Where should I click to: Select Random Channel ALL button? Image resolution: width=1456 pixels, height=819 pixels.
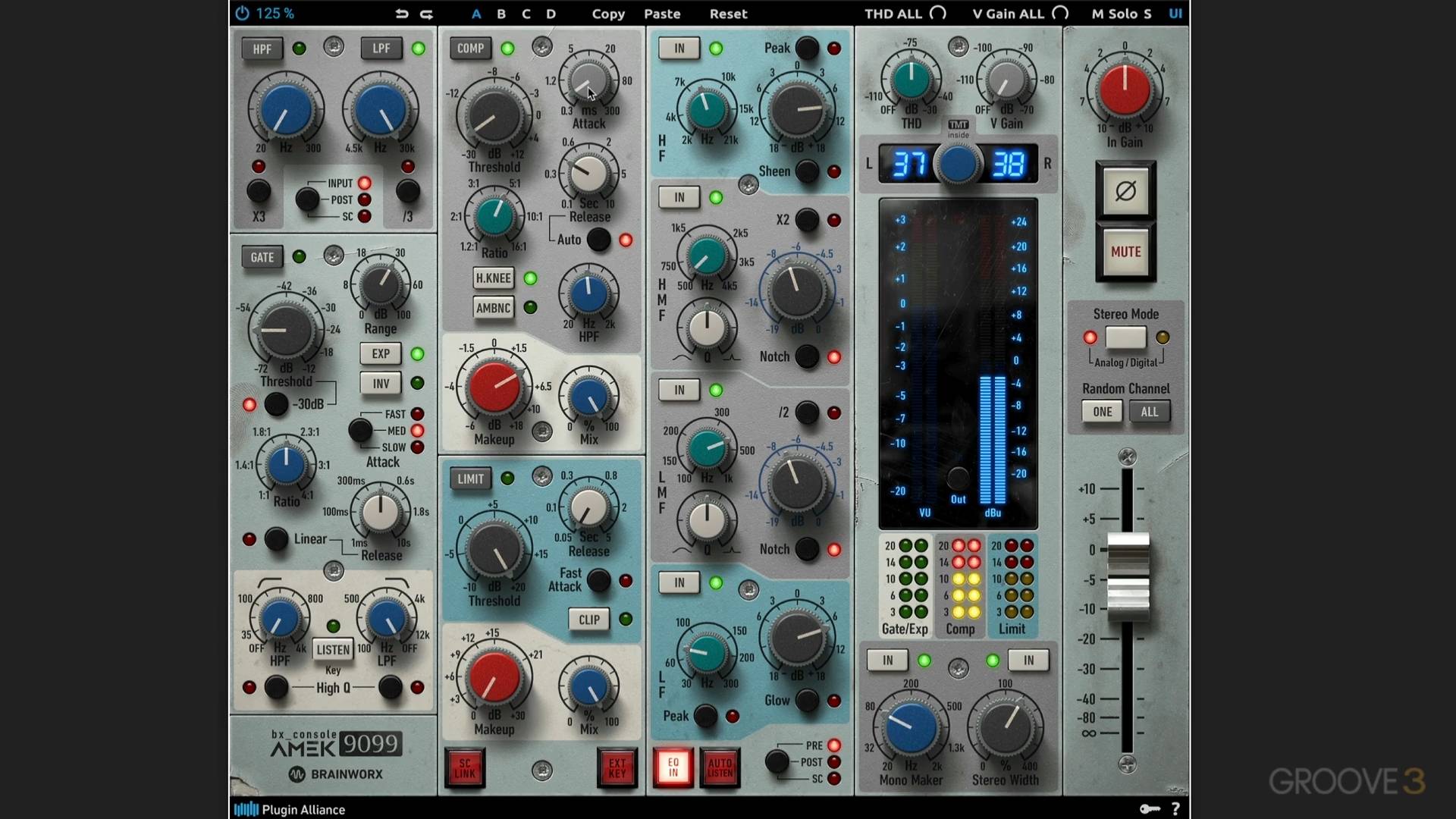(1149, 412)
